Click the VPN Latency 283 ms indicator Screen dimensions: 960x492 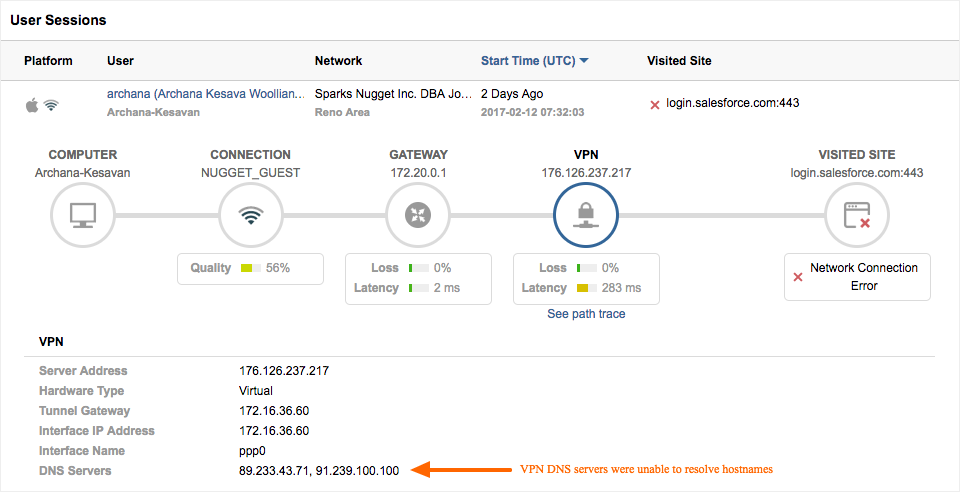click(586, 288)
